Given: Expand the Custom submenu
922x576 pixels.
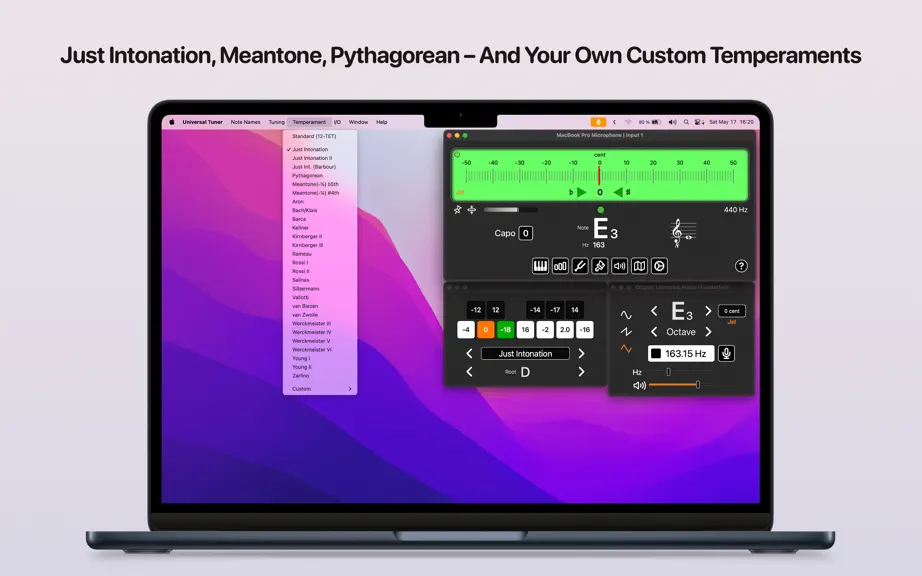Looking at the screenshot, I should (x=320, y=389).
